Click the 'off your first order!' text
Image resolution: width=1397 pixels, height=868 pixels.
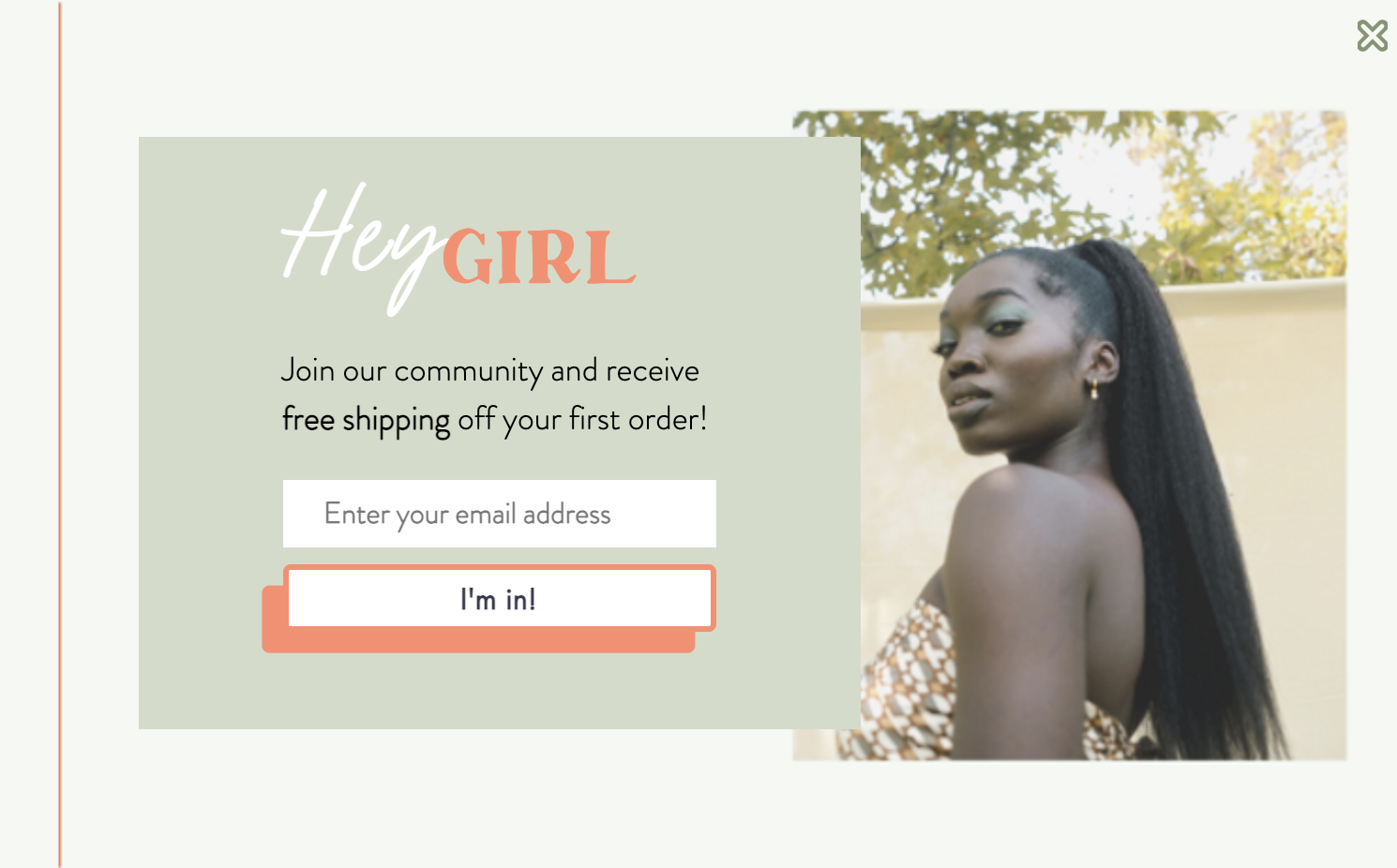point(582,419)
